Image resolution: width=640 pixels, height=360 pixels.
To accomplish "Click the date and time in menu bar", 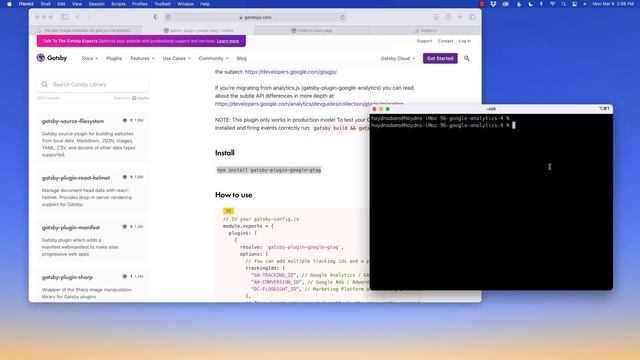I will 613,4.
